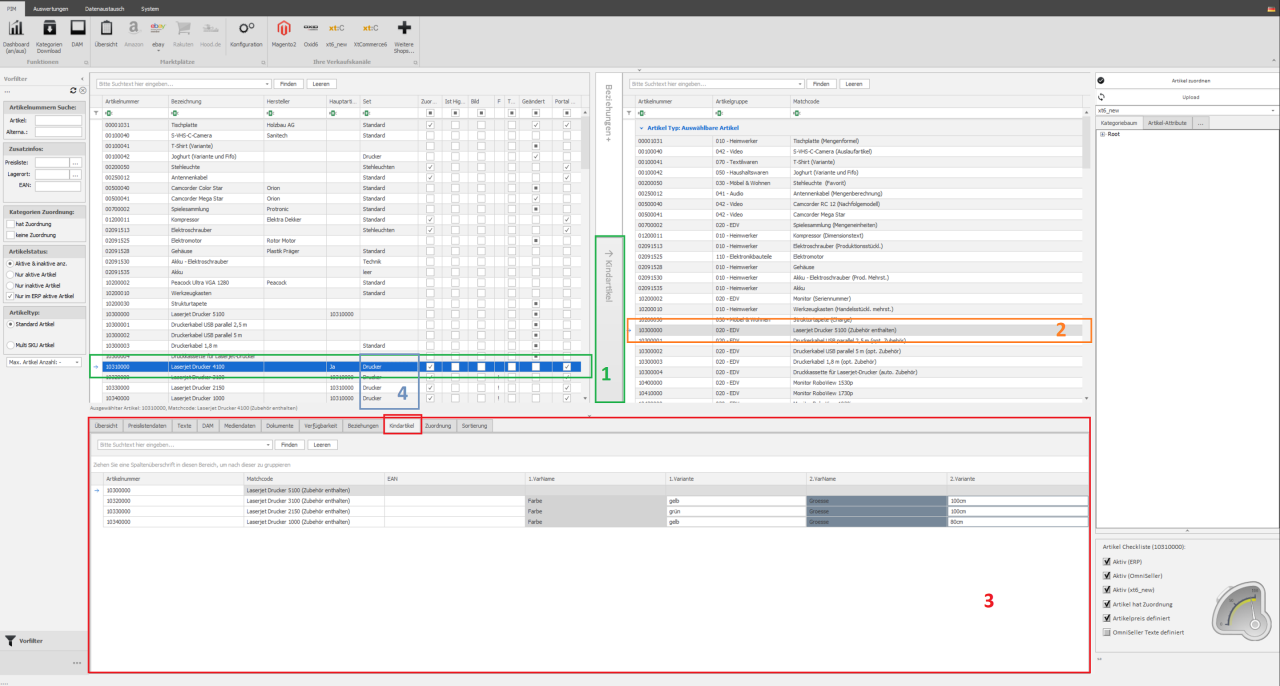Screen dimensions: 1280x686
Task: Click the 'Artikel zuordnen' button
Action: point(1190,80)
